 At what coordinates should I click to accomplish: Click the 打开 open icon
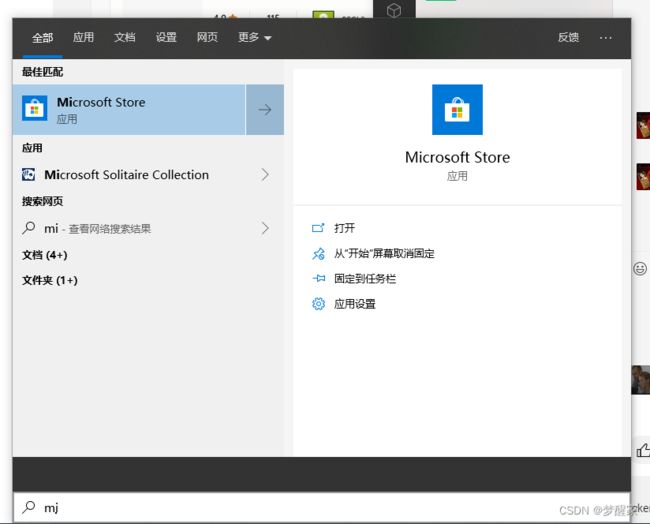318,228
